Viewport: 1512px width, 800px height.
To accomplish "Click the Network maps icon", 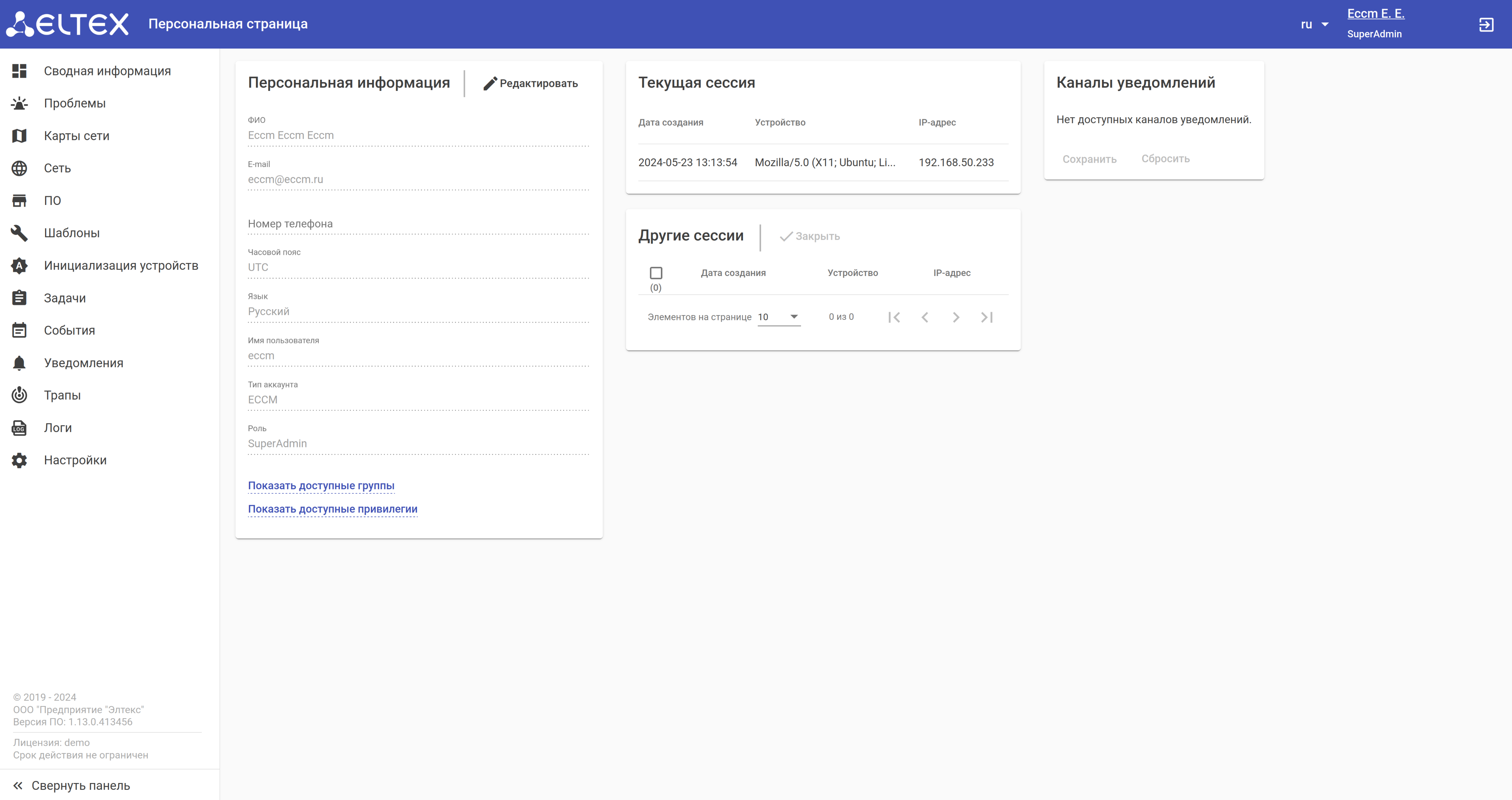I will tap(19, 135).
